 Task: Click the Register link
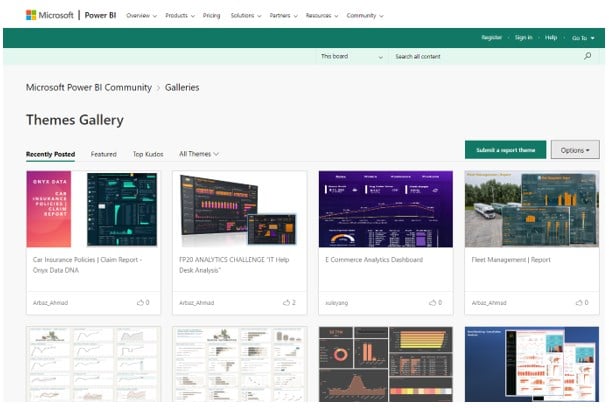[x=491, y=37]
